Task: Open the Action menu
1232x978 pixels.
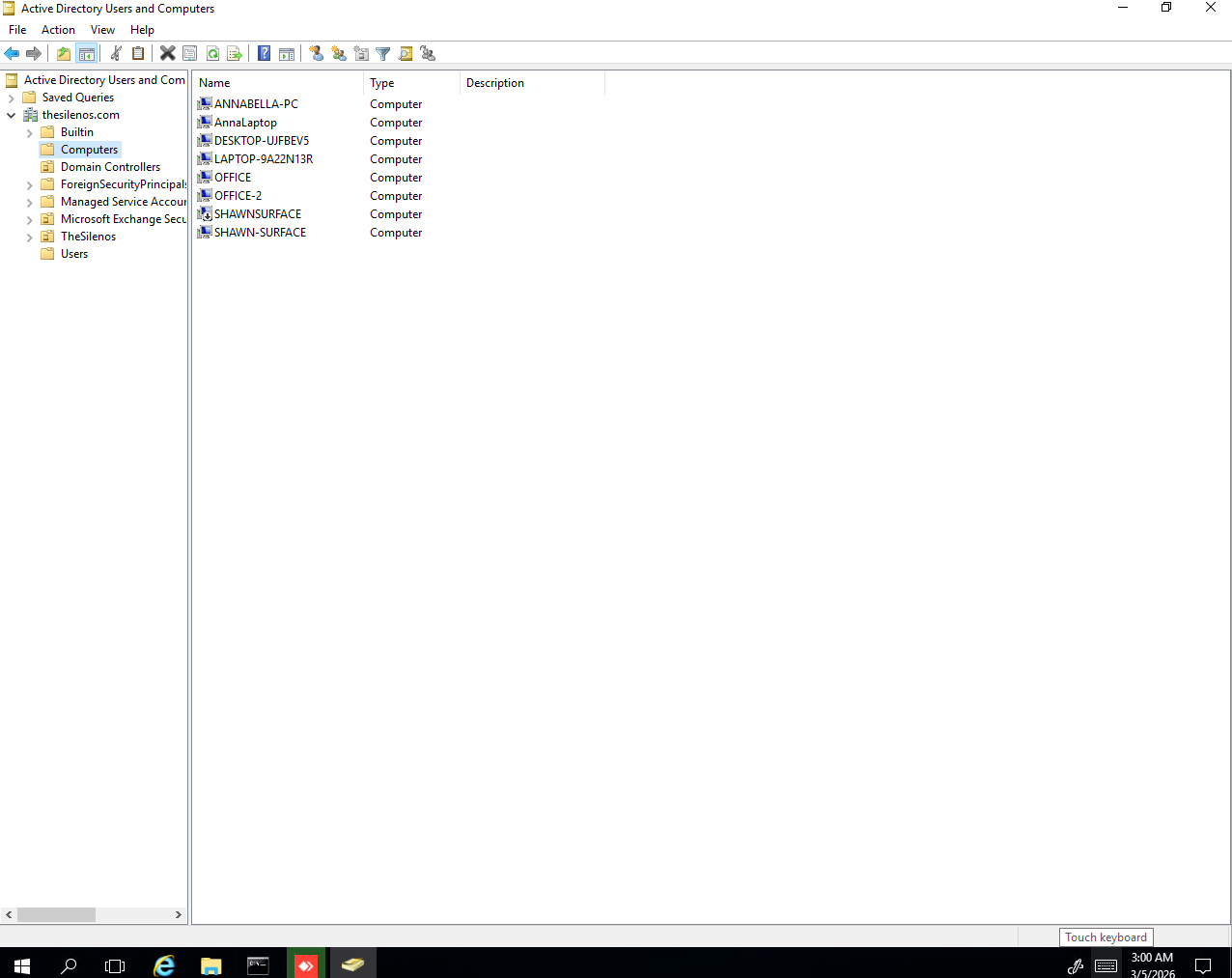Action: [58, 30]
